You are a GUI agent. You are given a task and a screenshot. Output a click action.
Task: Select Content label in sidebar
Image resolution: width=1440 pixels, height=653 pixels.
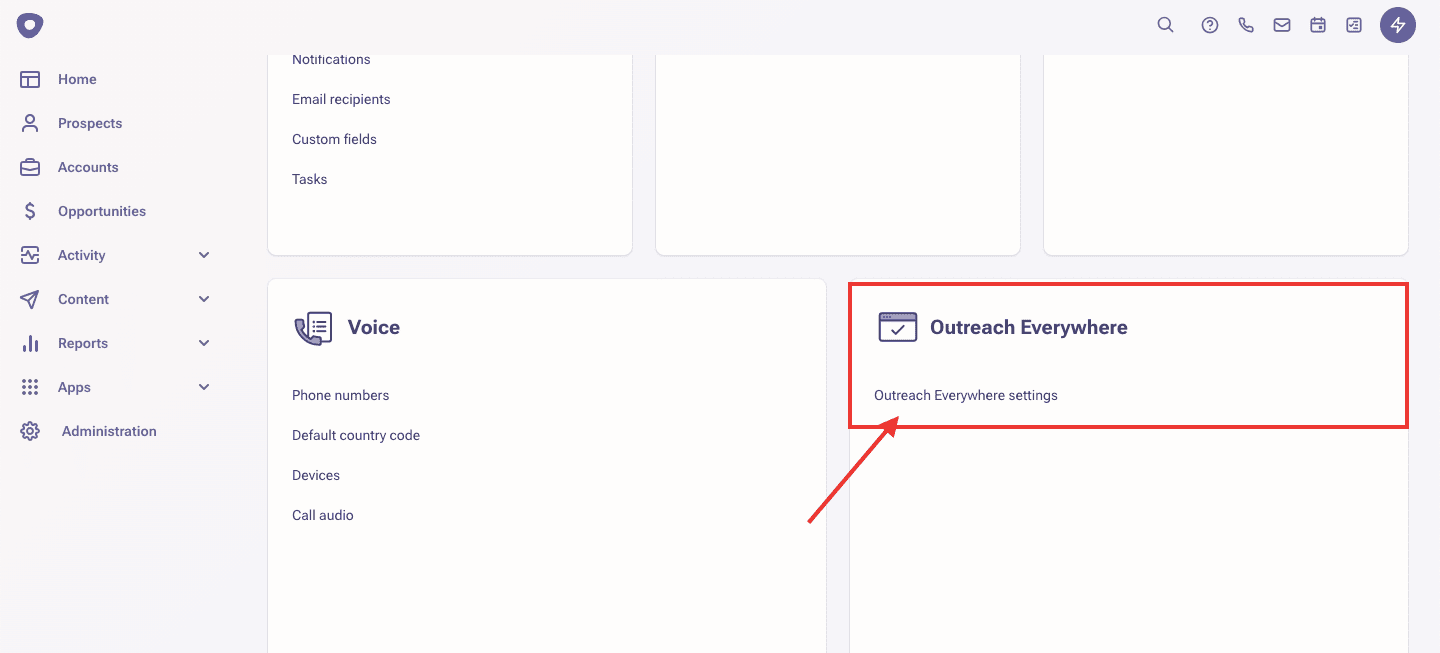pos(84,299)
